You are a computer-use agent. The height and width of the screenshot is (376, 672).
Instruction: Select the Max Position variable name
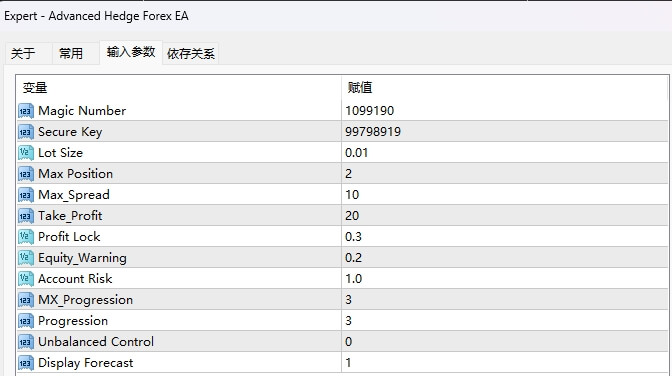tap(75, 174)
